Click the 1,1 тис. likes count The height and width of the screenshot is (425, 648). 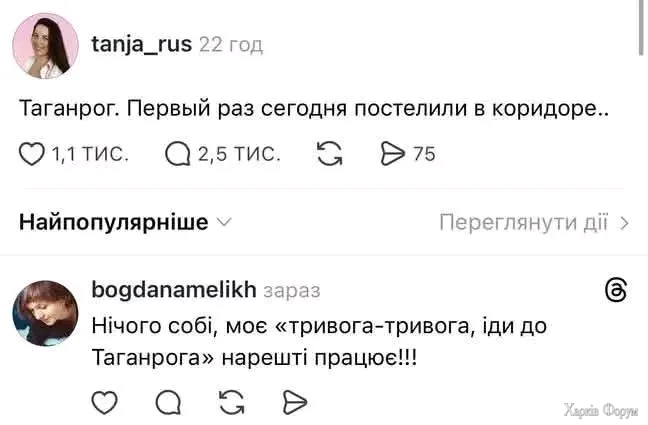pyautogui.click(x=89, y=154)
